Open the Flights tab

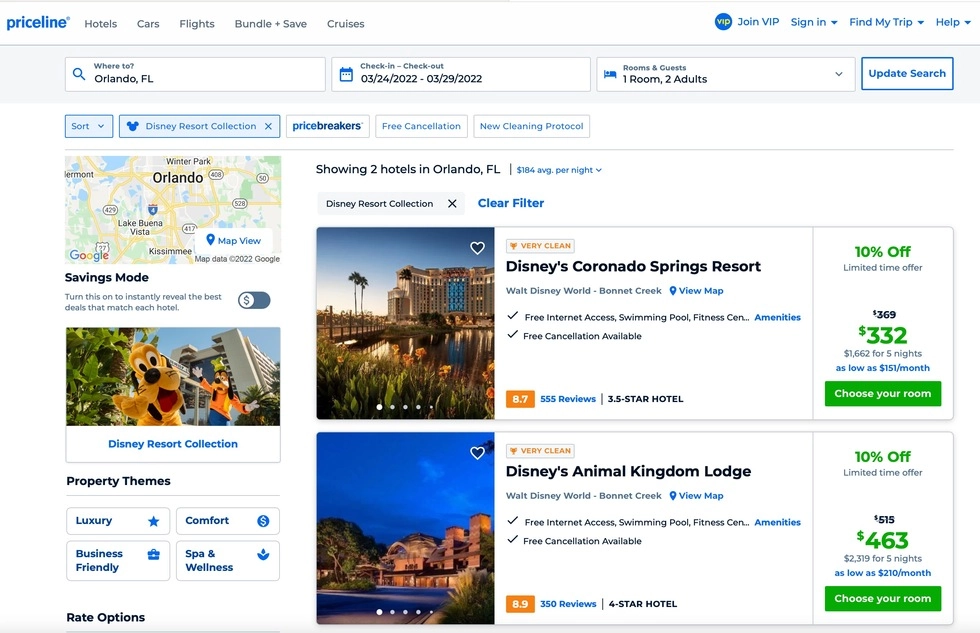(197, 24)
